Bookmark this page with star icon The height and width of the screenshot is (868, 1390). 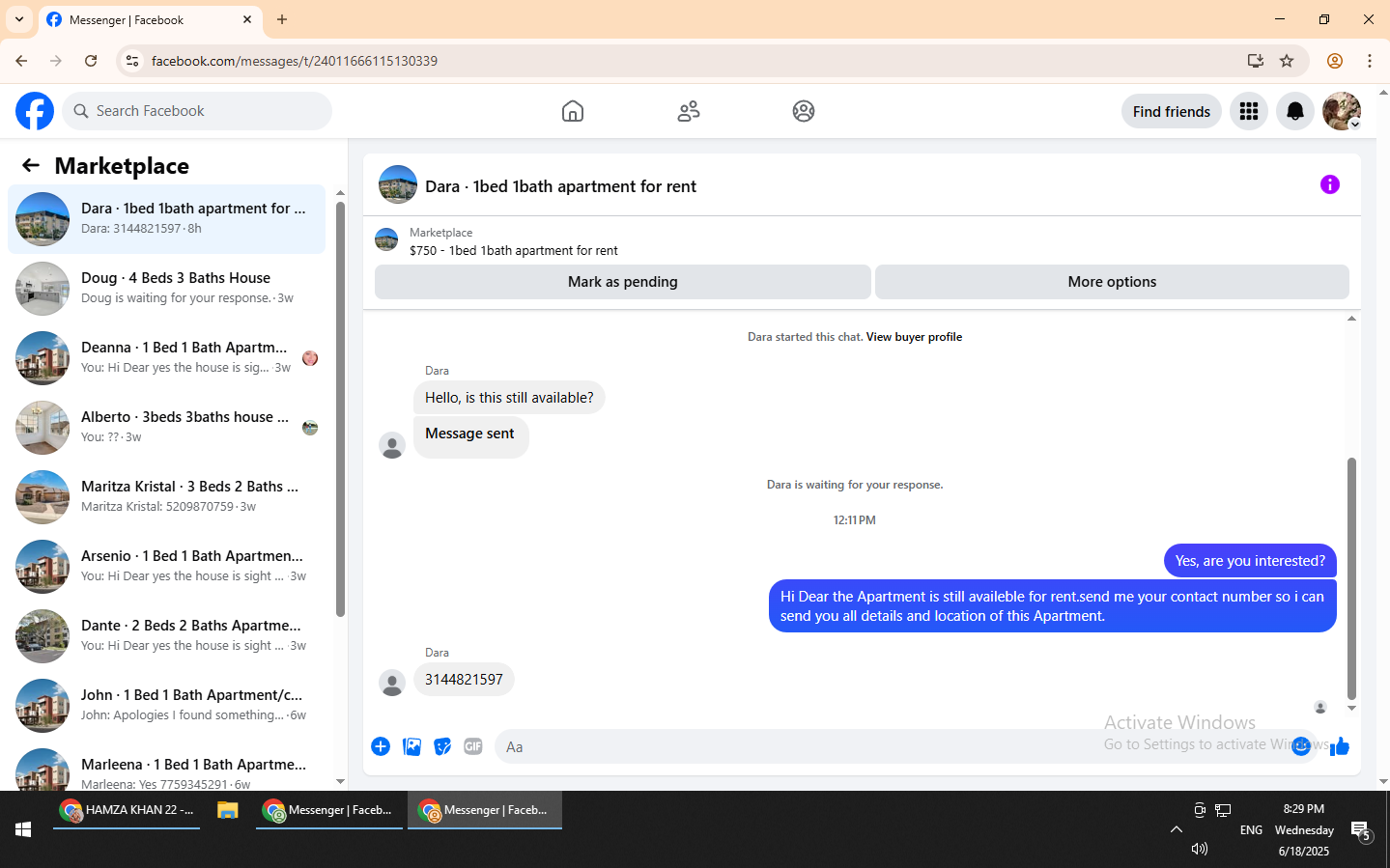coord(1287,61)
